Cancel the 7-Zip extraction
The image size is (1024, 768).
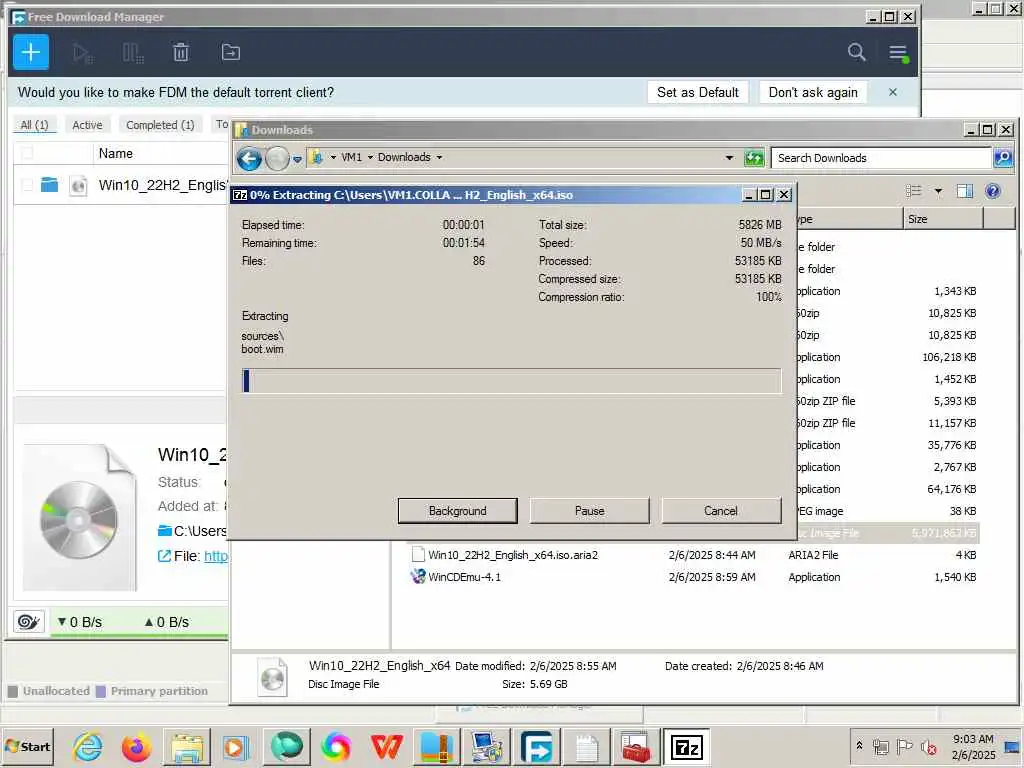click(x=721, y=511)
